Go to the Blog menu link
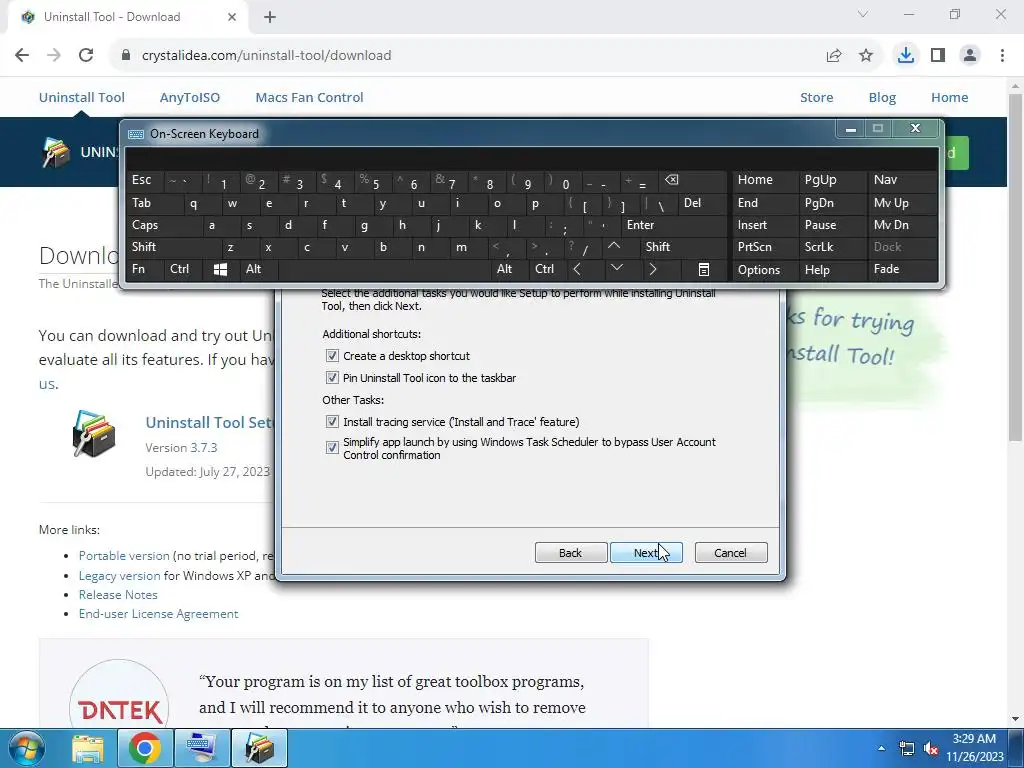 pyautogui.click(x=882, y=97)
